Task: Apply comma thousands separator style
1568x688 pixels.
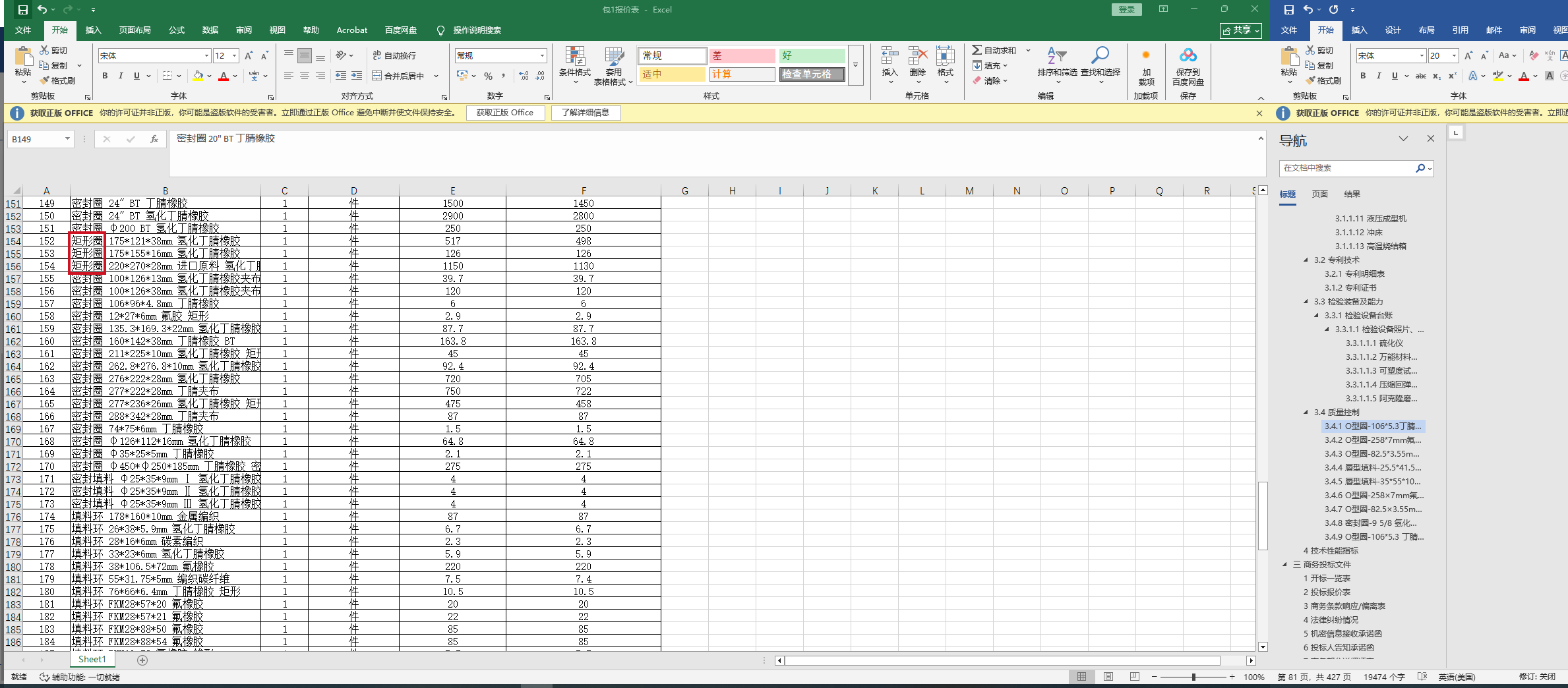Action: (x=503, y=76)
